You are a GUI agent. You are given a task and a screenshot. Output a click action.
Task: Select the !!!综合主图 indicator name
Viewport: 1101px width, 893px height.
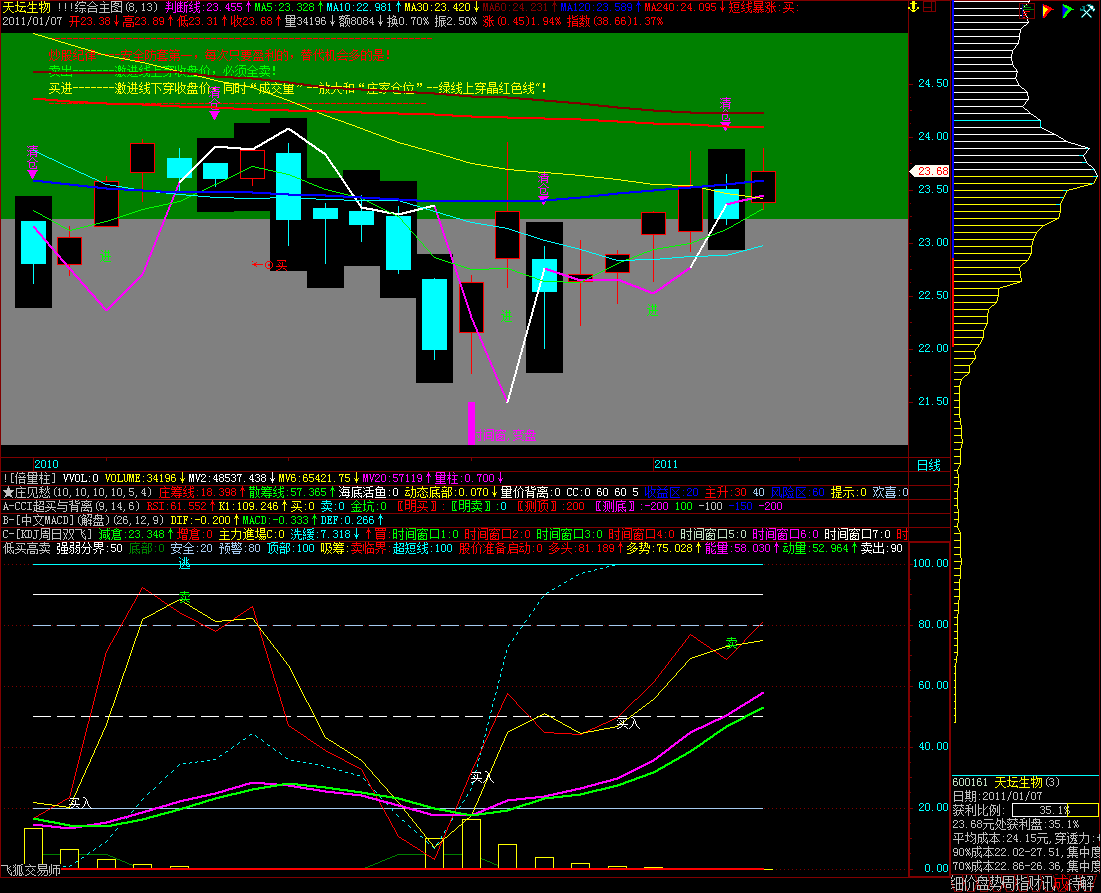pos(90,7)
